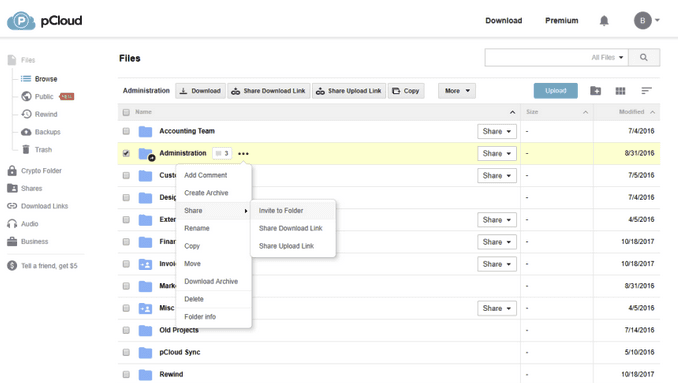Click the search magnifier icon
The width and height of the screenshot is (678, 383).
pos(644,57)
